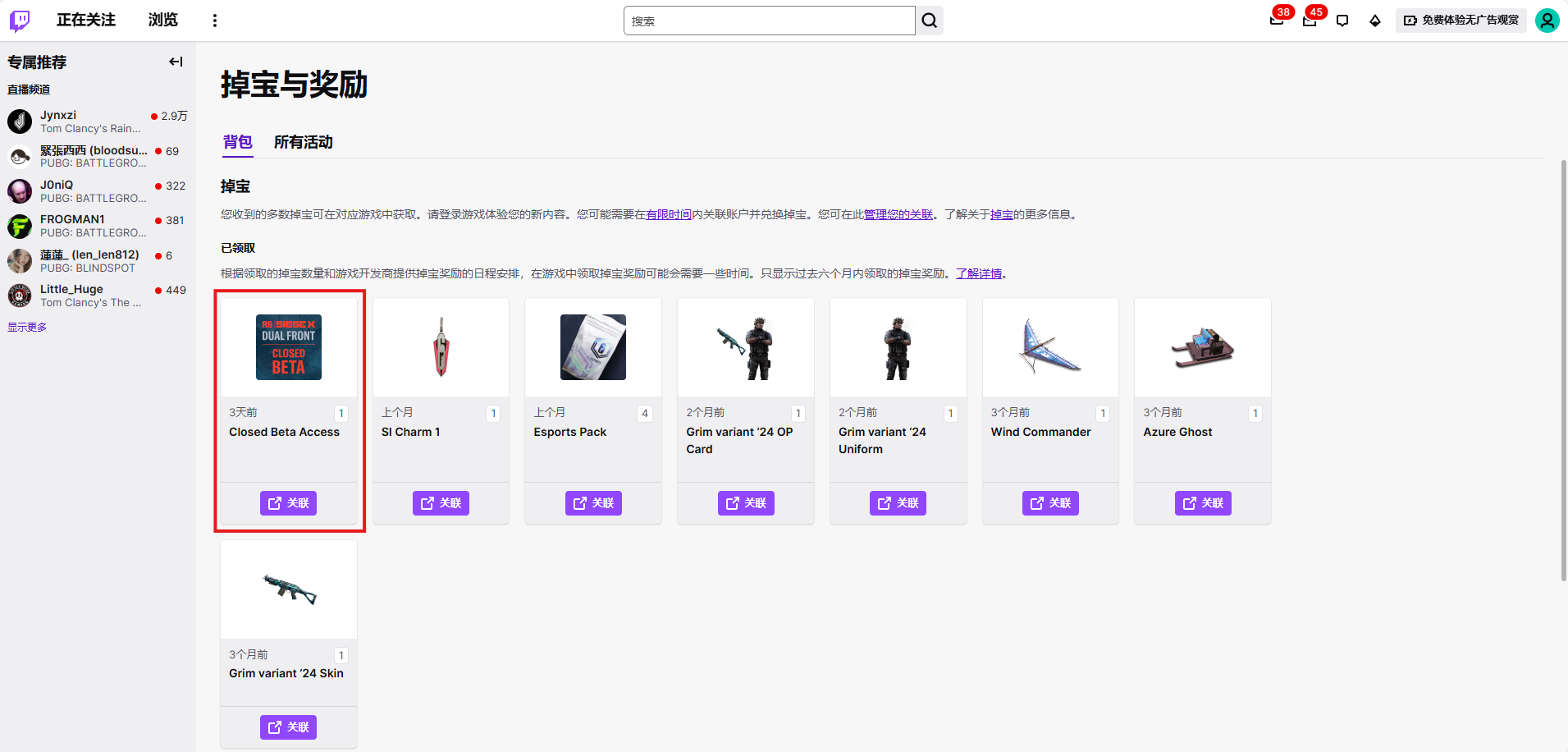The width and height of the screenshot is (1568, 752).
Task: Click Wind Commander drop image
Action: 1050,347
